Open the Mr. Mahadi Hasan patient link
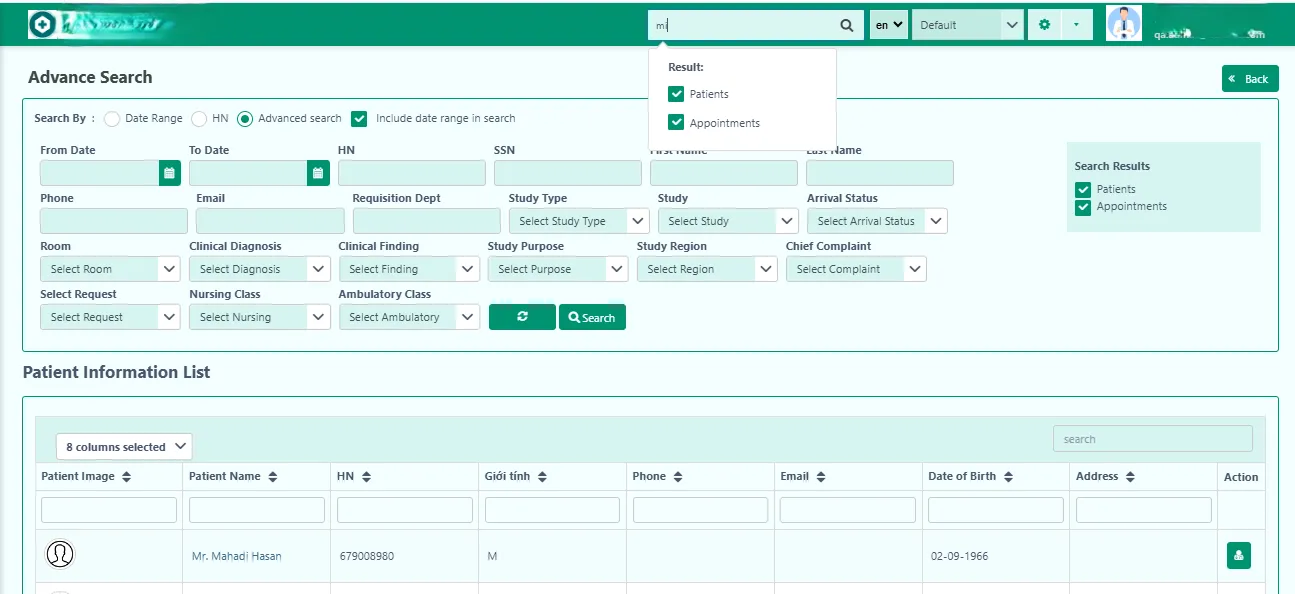The height and width of the screenshot is (594, 1295). (236, 556)
